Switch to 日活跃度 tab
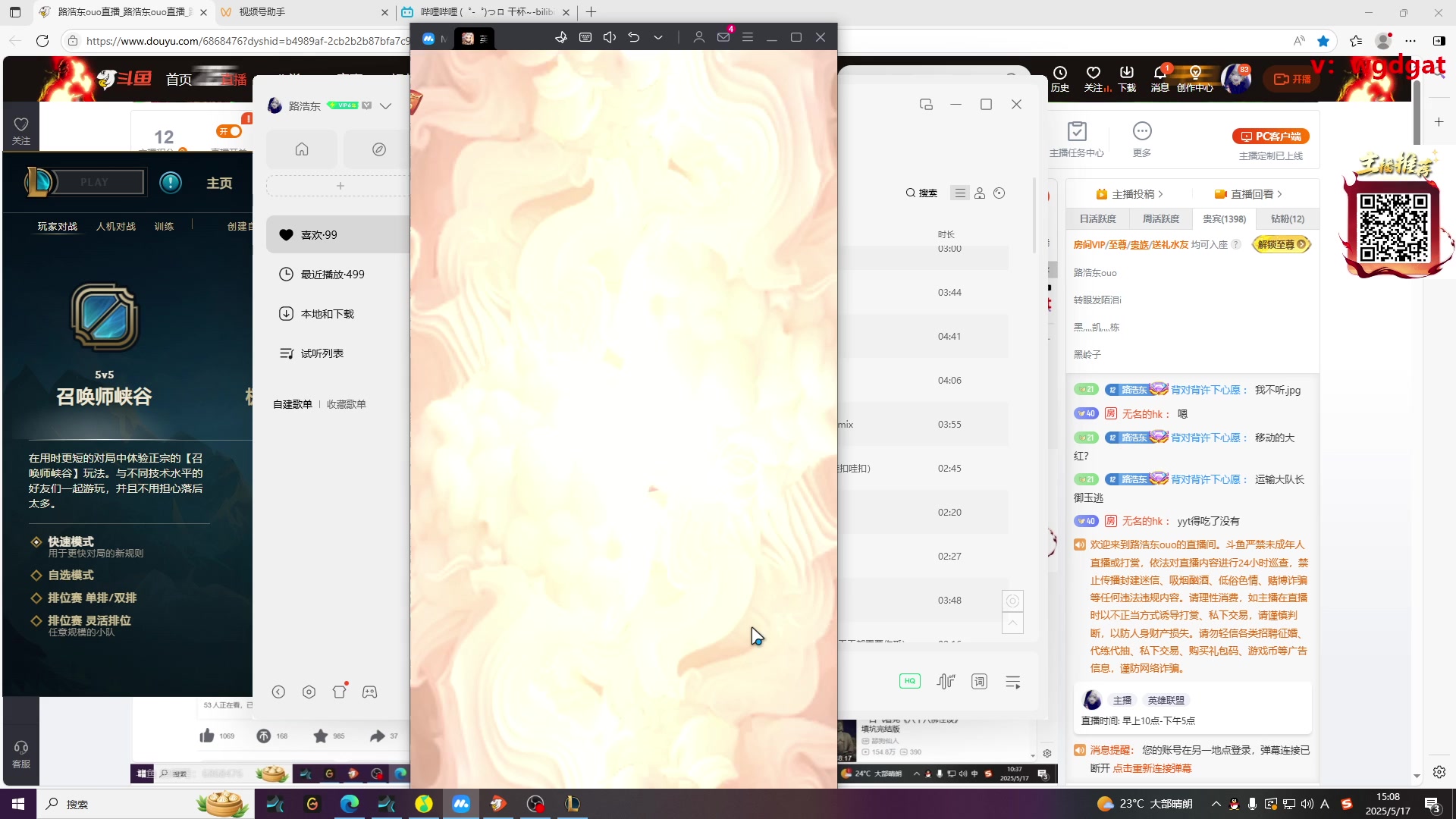 tap(1098, 219)
